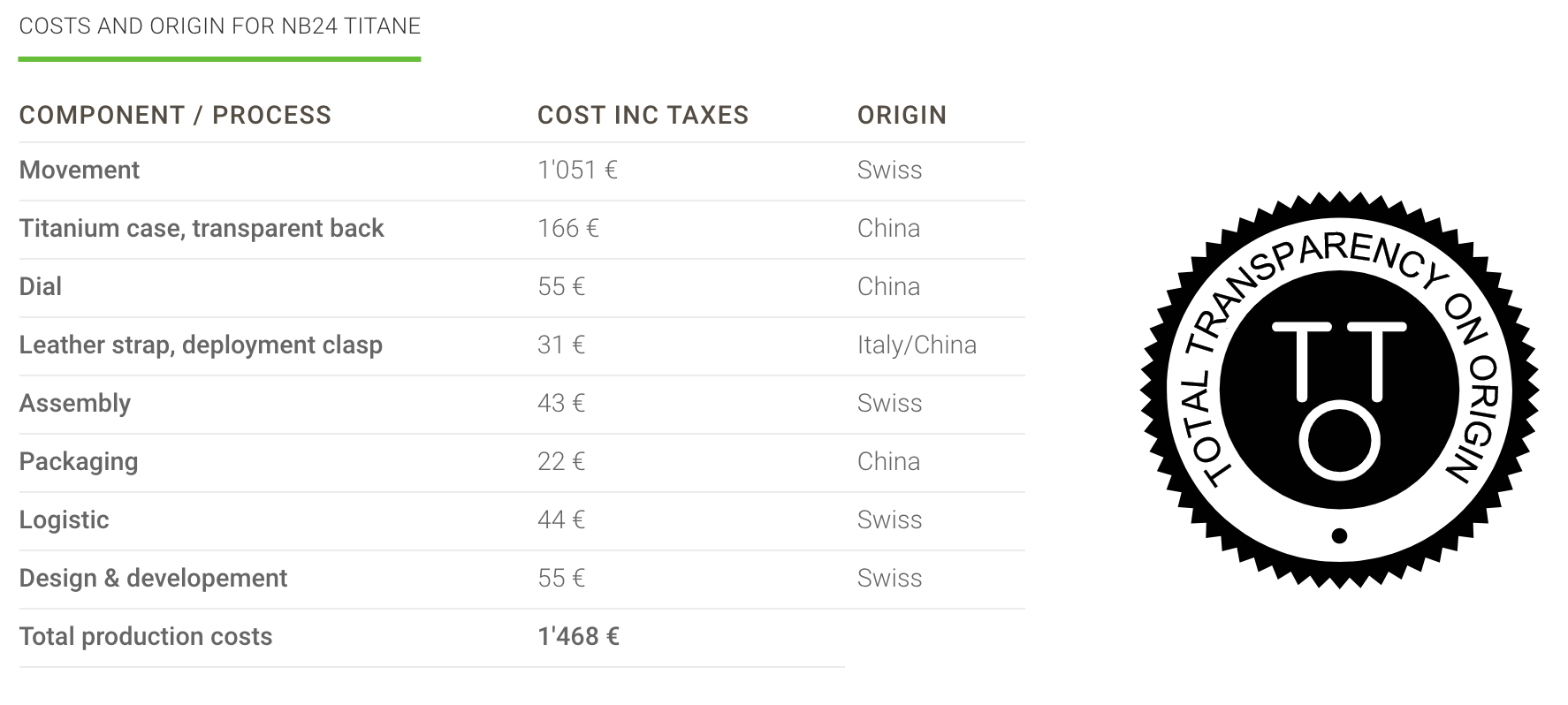
Task: Select the Dial row label
Action: click(41, 286)
